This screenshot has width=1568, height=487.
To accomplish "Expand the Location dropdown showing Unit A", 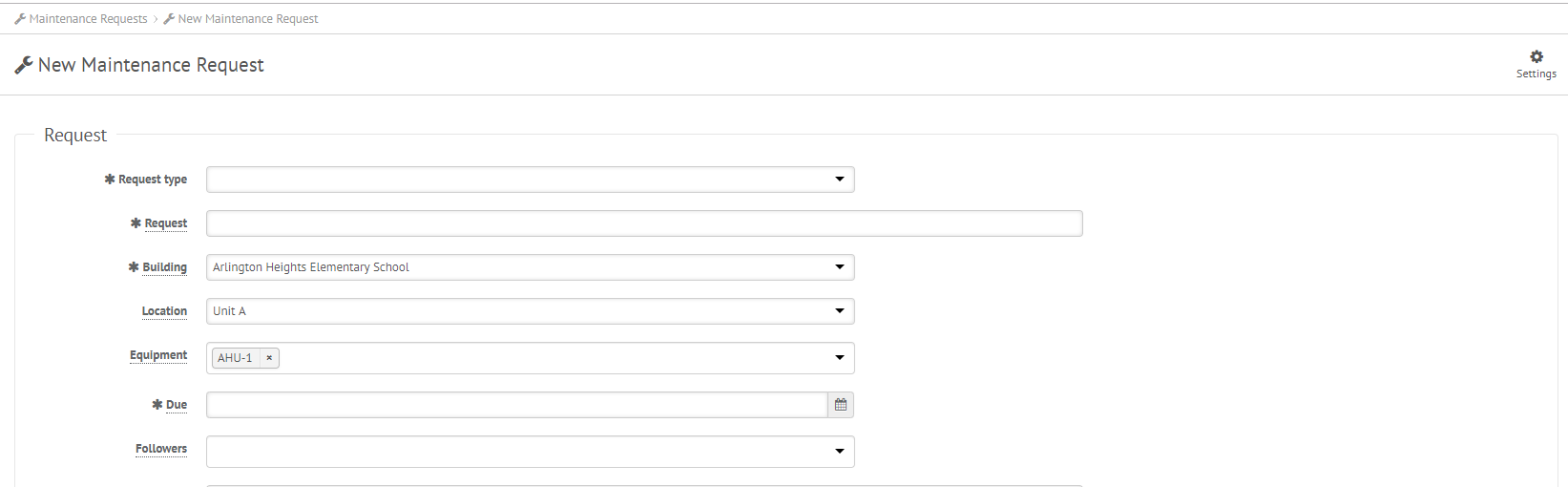I will (x=531, y=311).
